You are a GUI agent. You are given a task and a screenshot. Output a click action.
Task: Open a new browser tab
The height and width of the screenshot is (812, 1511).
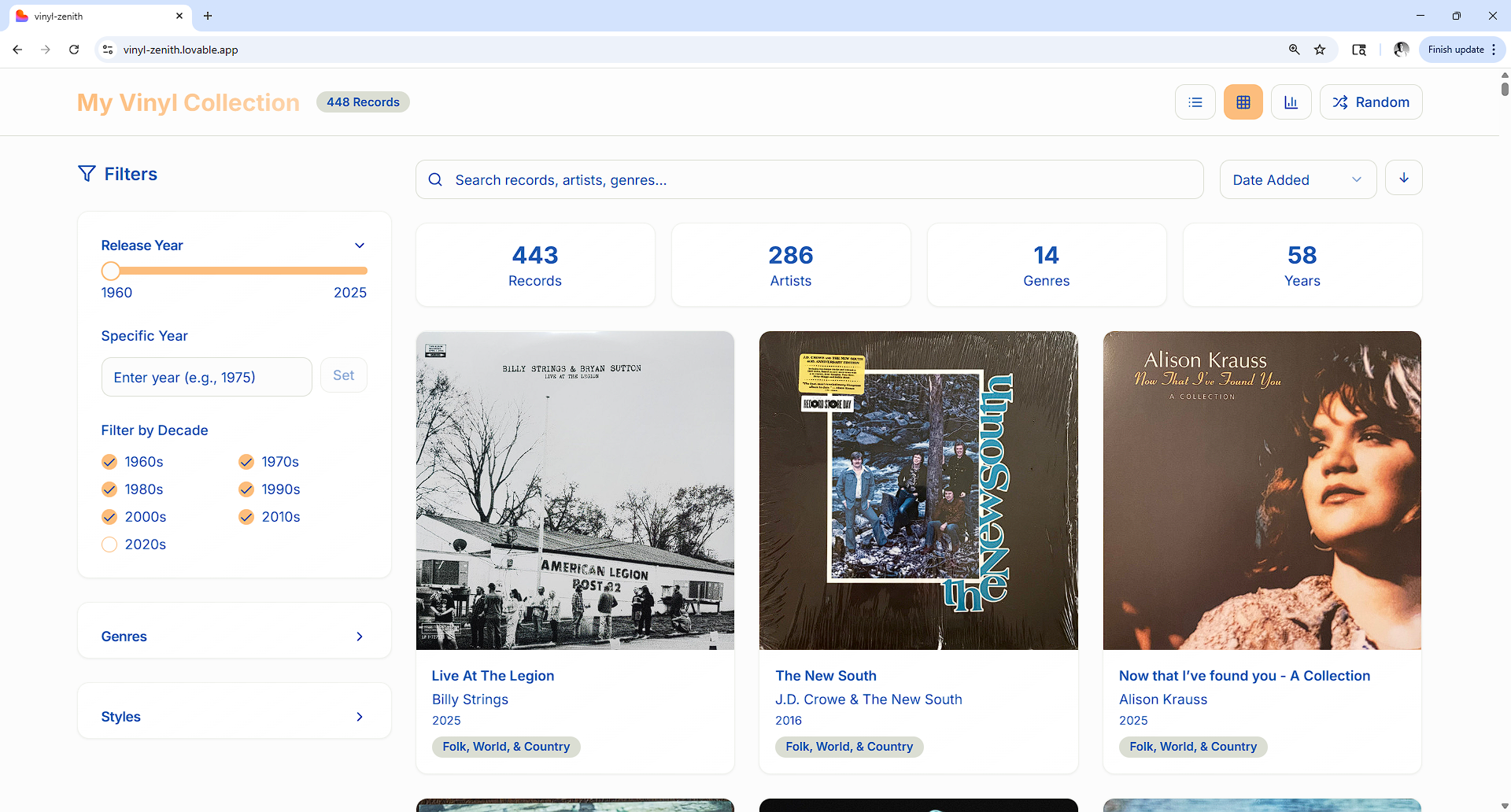point(208,16)
